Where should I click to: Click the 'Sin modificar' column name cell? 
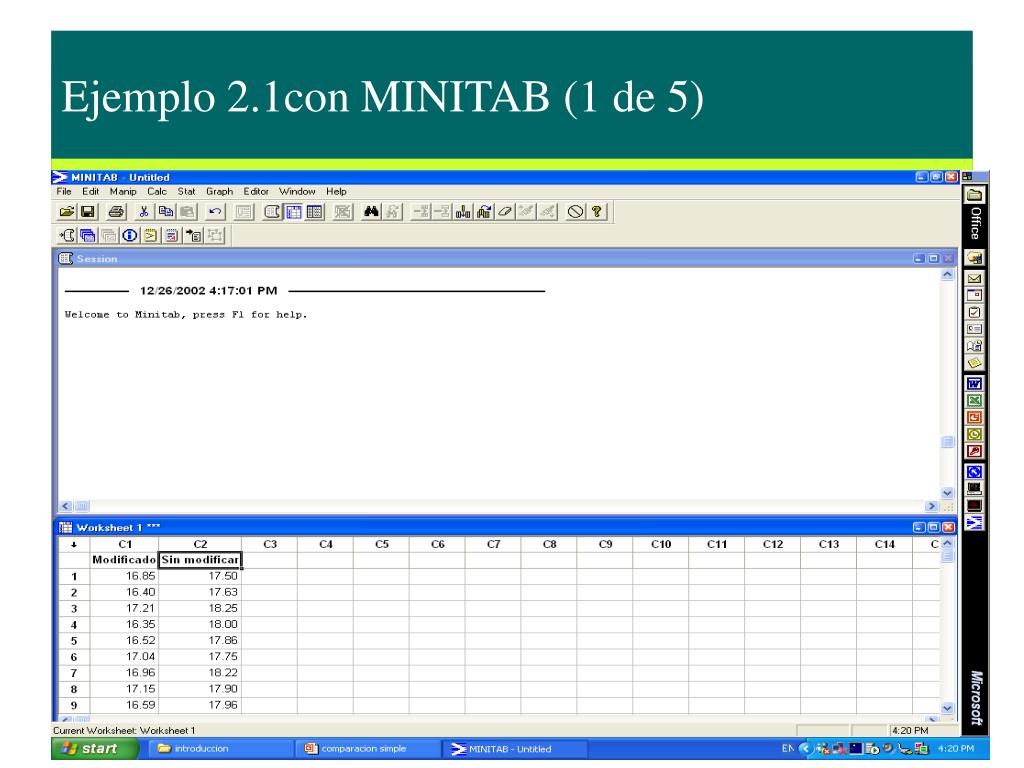pos(200,560)
